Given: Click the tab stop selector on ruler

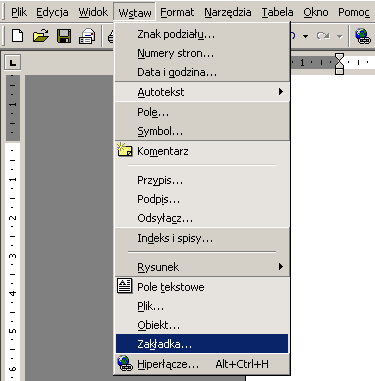Looking at the screenshot, I should click(x=13, y=62).
